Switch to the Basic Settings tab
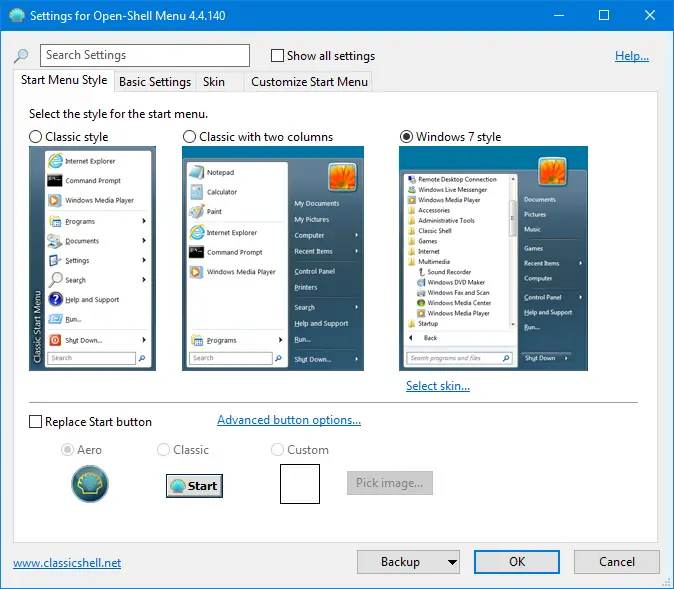 [x=155, y=82]
